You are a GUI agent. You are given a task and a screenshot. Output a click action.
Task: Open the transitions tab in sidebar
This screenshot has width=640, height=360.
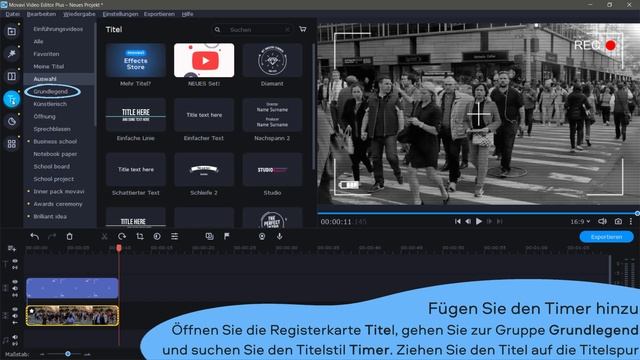pos(11,76)
